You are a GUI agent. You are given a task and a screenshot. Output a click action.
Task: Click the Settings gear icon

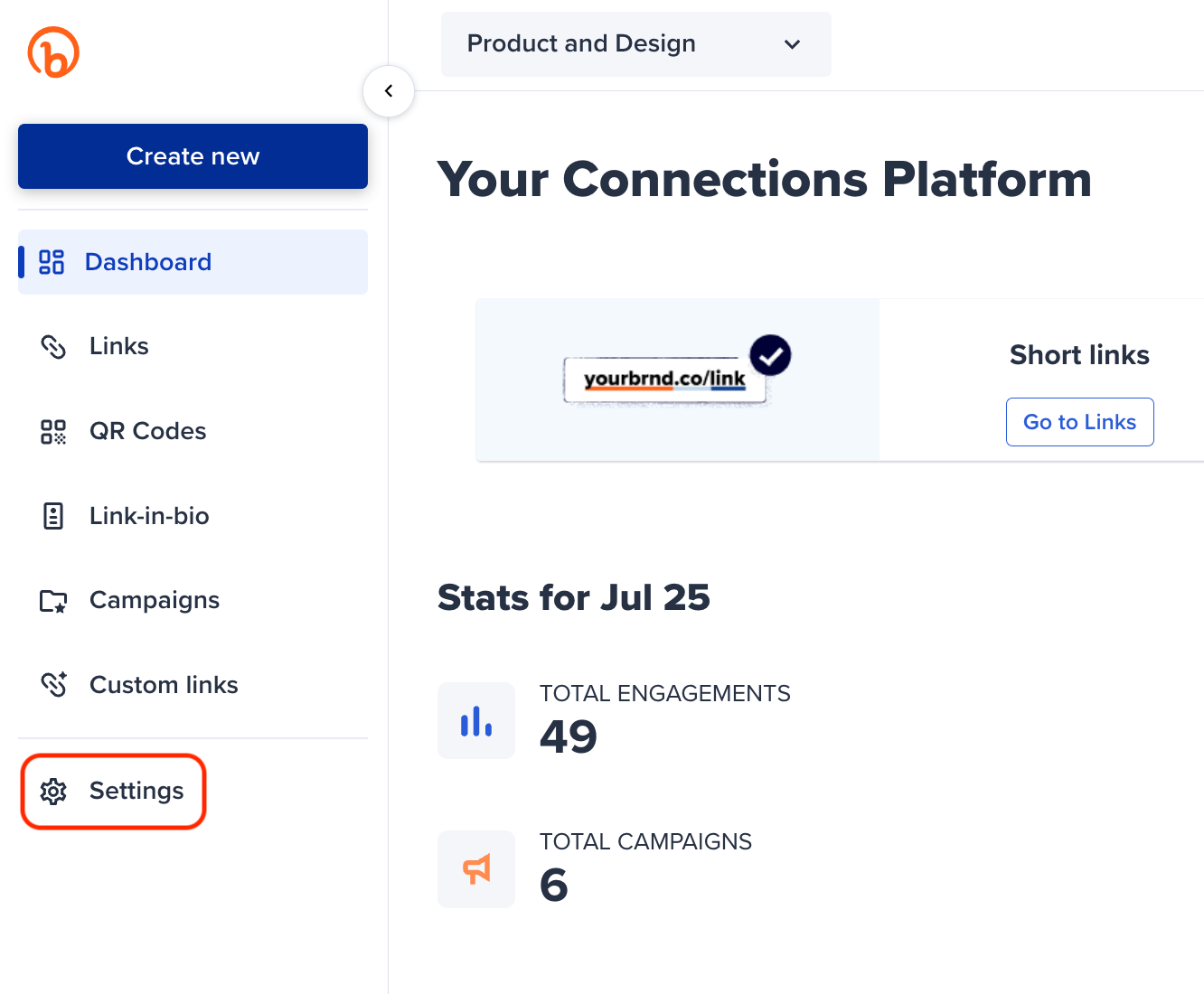(53, 792)
